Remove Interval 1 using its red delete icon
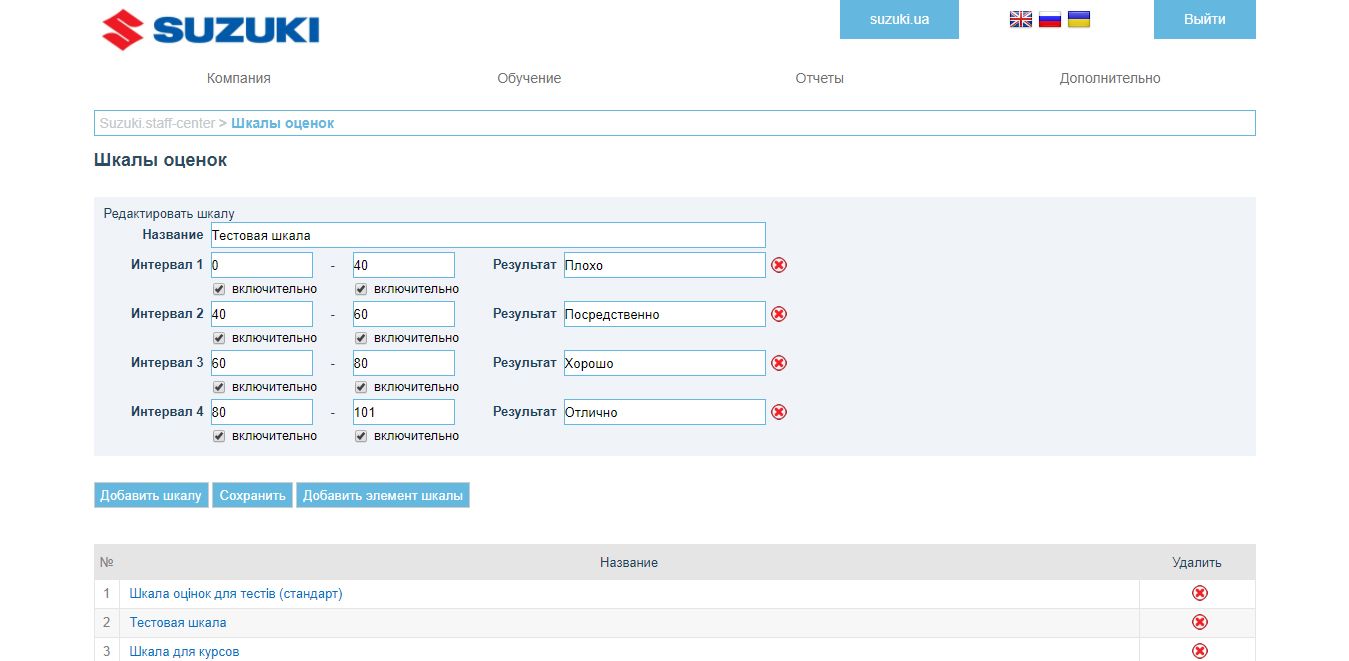 click(779, 265)
